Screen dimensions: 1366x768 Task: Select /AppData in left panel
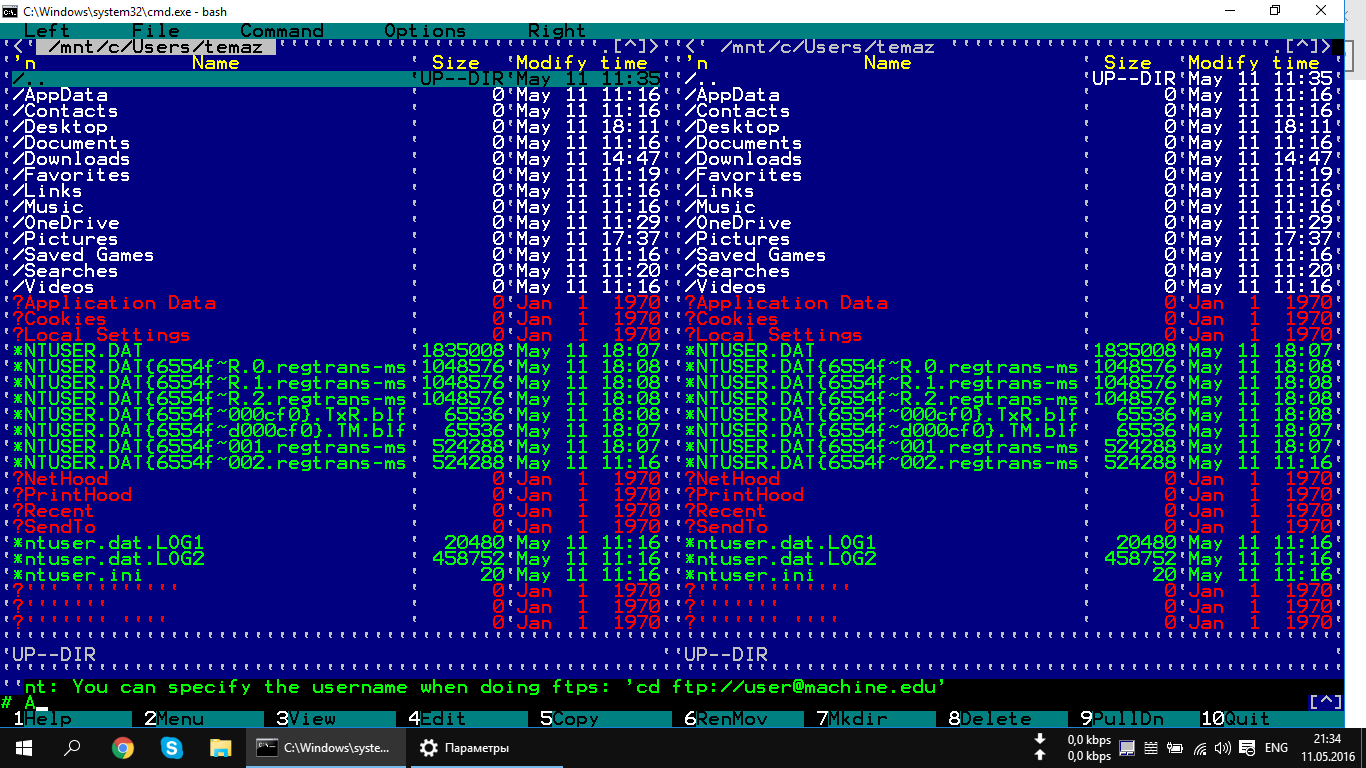pyautogui.click(x=336, y=95)
